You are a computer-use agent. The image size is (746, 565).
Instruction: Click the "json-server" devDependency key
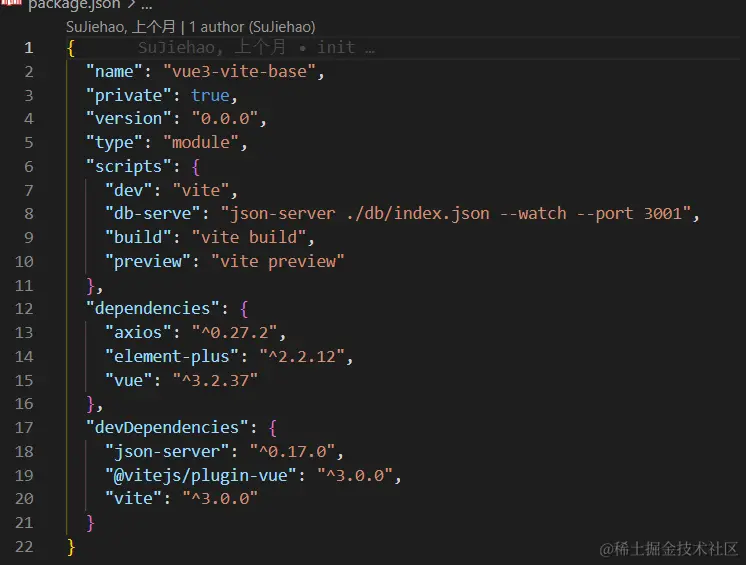coord(167,451)
